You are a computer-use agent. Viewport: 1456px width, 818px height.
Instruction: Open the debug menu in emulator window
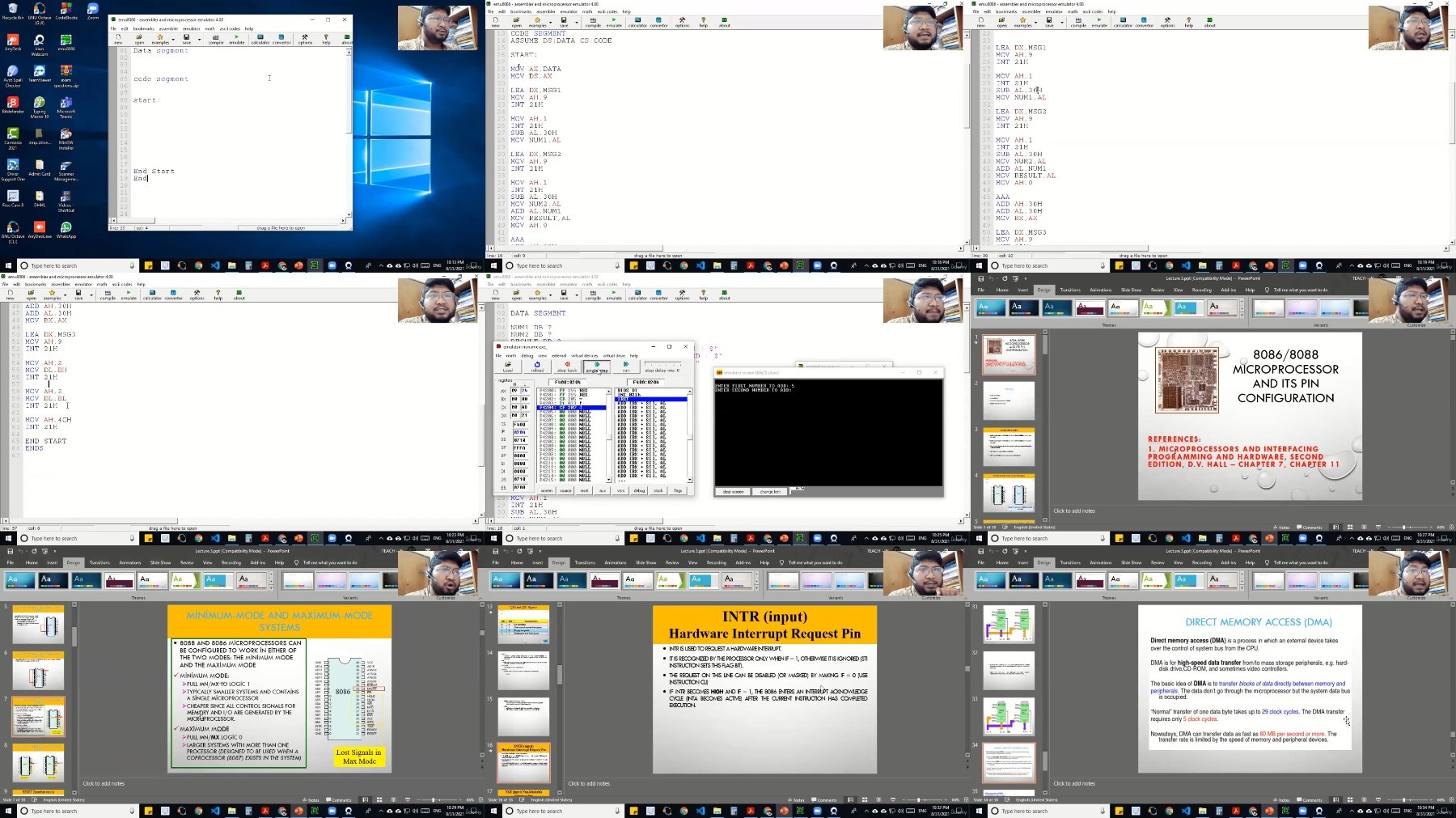(527, 356)
